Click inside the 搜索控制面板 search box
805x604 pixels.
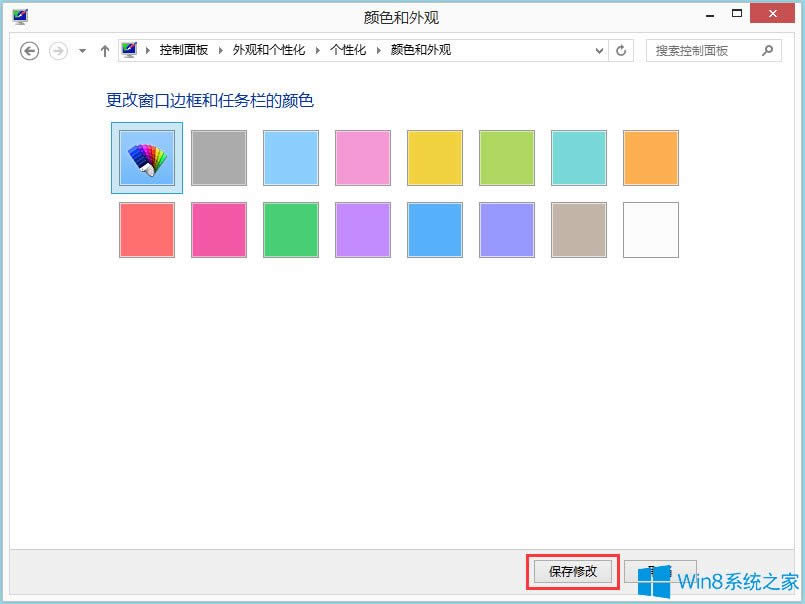(700, 50)
